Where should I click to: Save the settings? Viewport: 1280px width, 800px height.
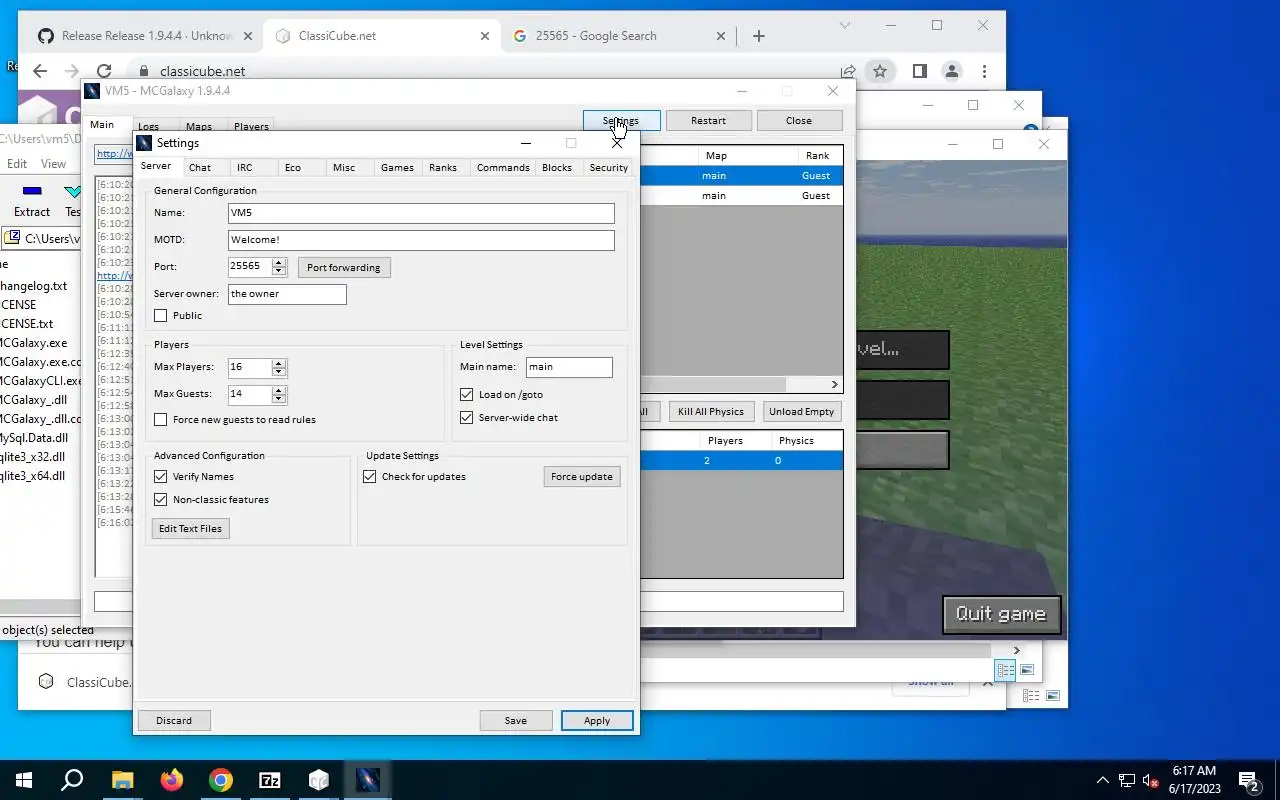pos(516,721)
